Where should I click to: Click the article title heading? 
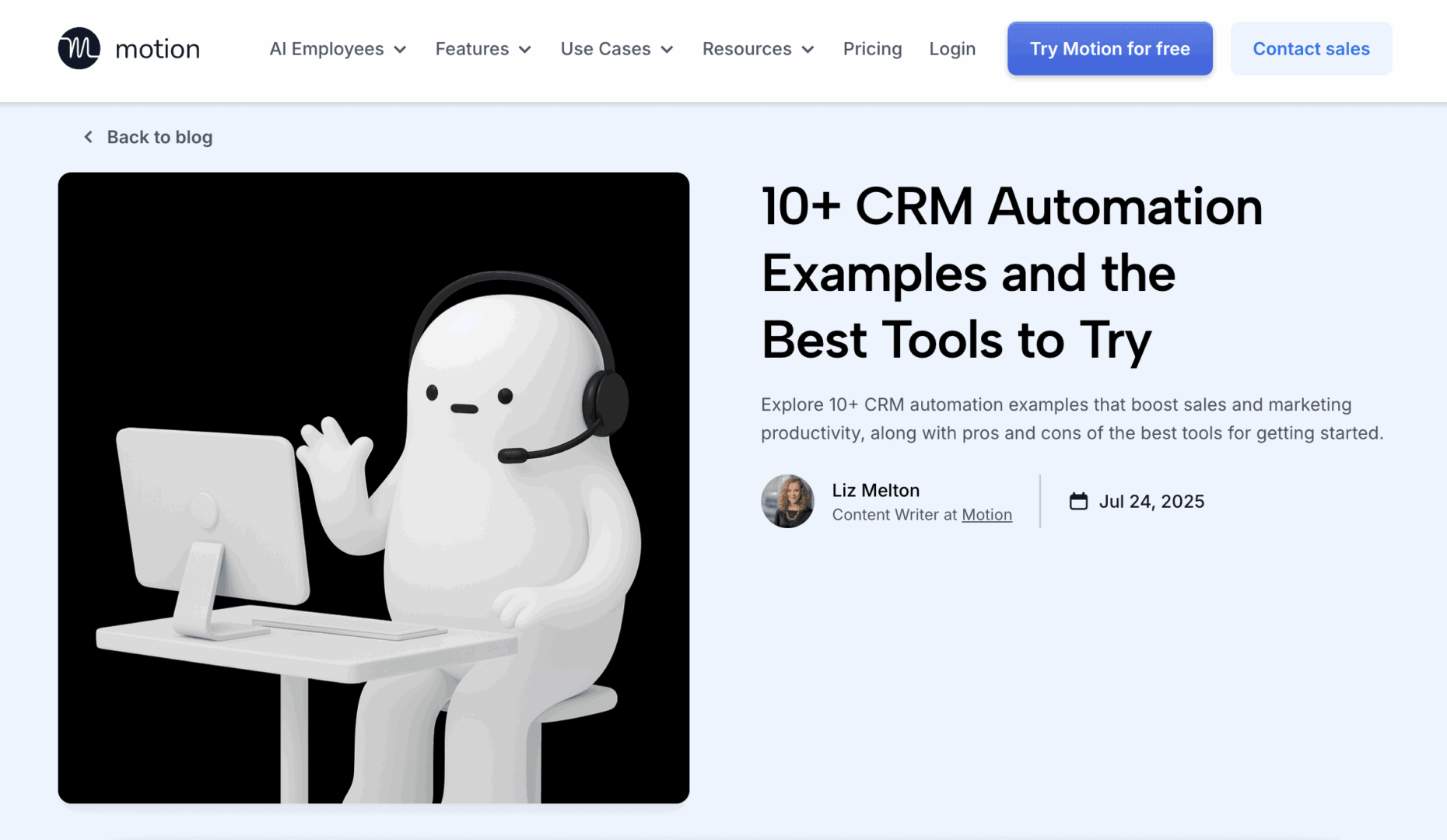pos(1011,273)
